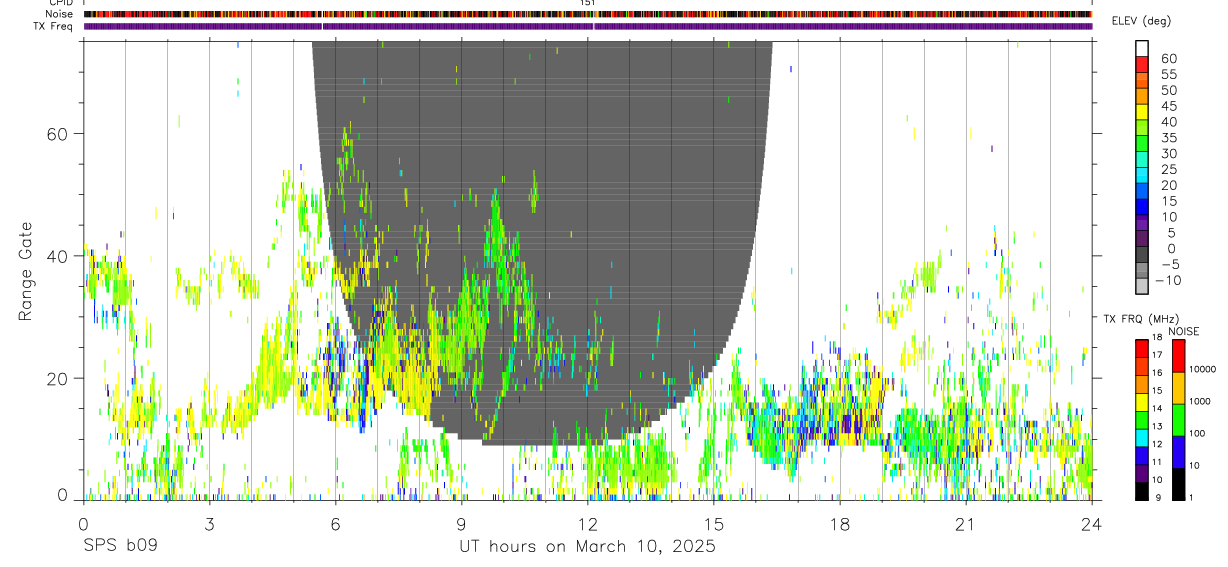
Task: Click green NOISE swatch between 1000 and 100
Action: click(x=1178, y=418)
